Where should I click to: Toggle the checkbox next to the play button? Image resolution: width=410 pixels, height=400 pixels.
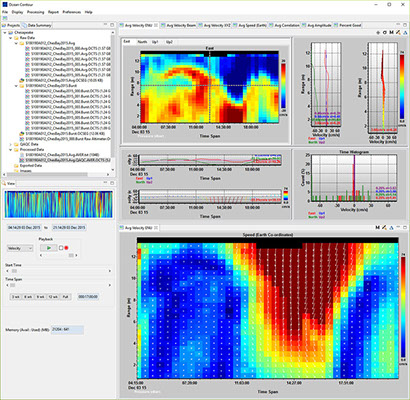[x=61, y=248]
